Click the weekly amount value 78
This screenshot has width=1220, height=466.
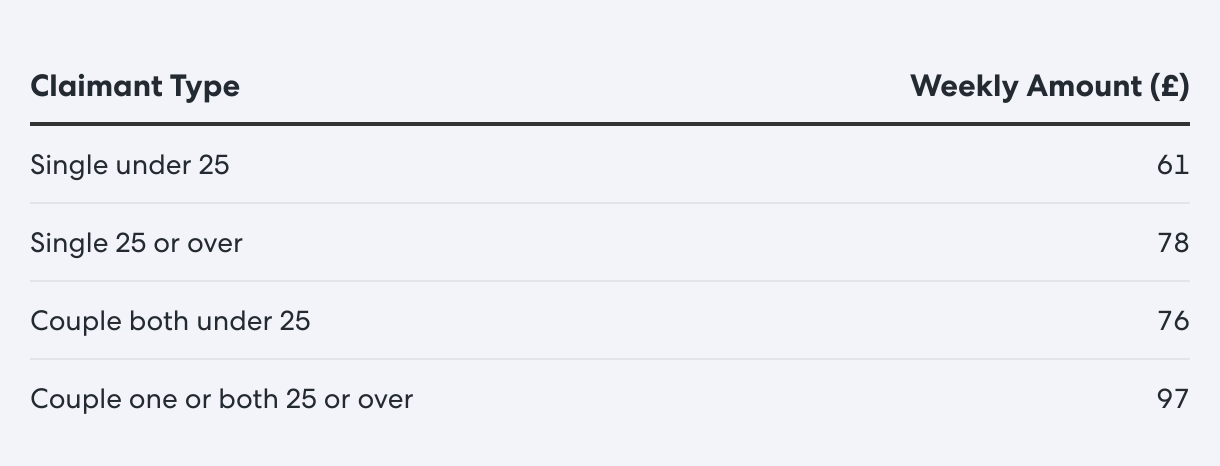(x=1173, y=242)
